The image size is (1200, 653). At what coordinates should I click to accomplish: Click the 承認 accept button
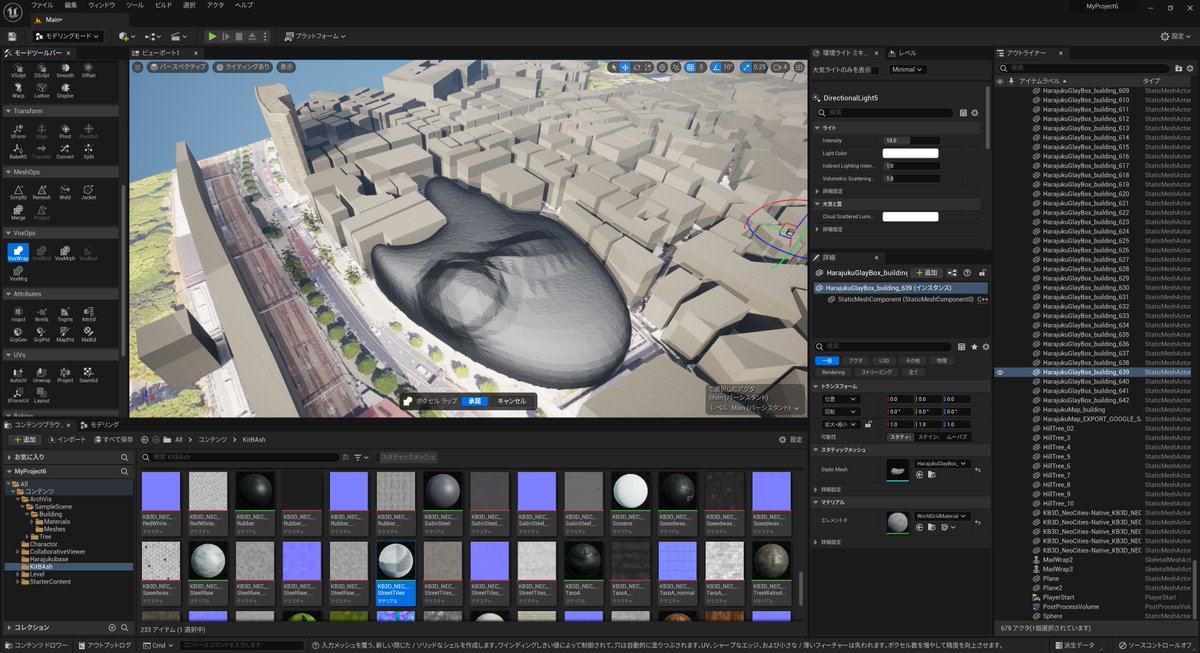[476, 400]
